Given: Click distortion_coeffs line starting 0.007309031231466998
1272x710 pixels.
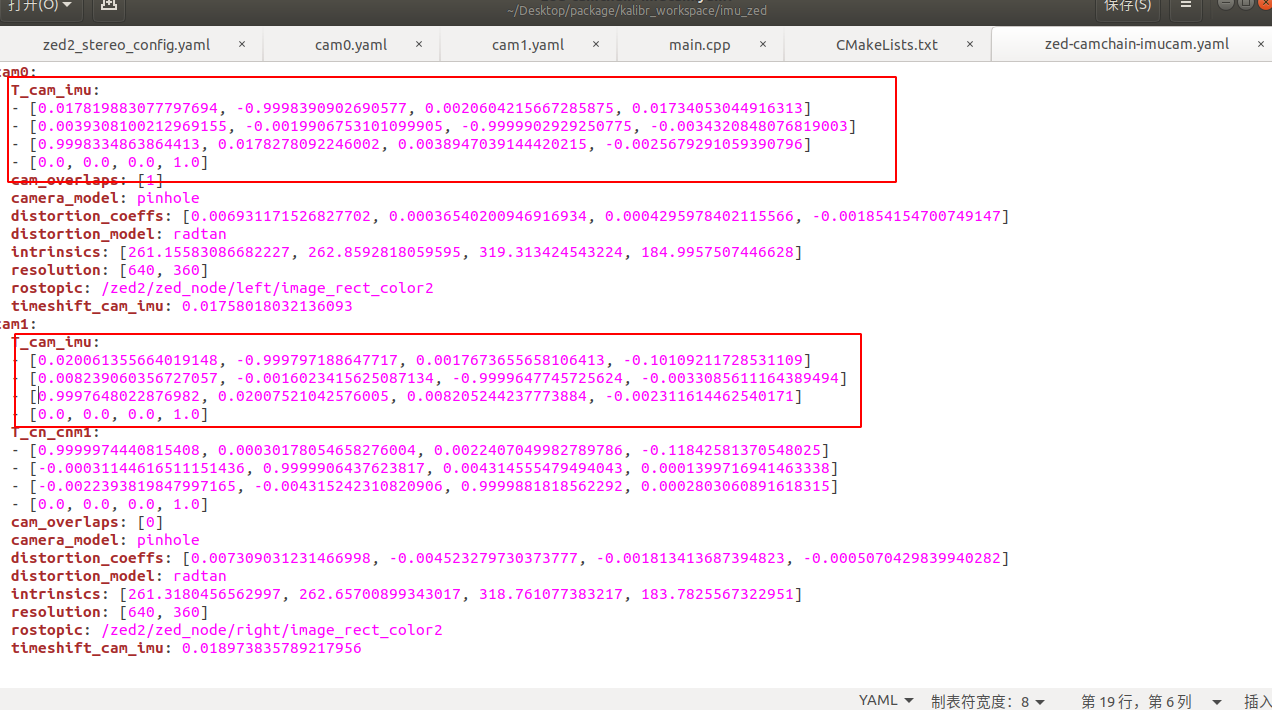Looking at the screenshot, I should pyautogui.click(x=510, y=558).
